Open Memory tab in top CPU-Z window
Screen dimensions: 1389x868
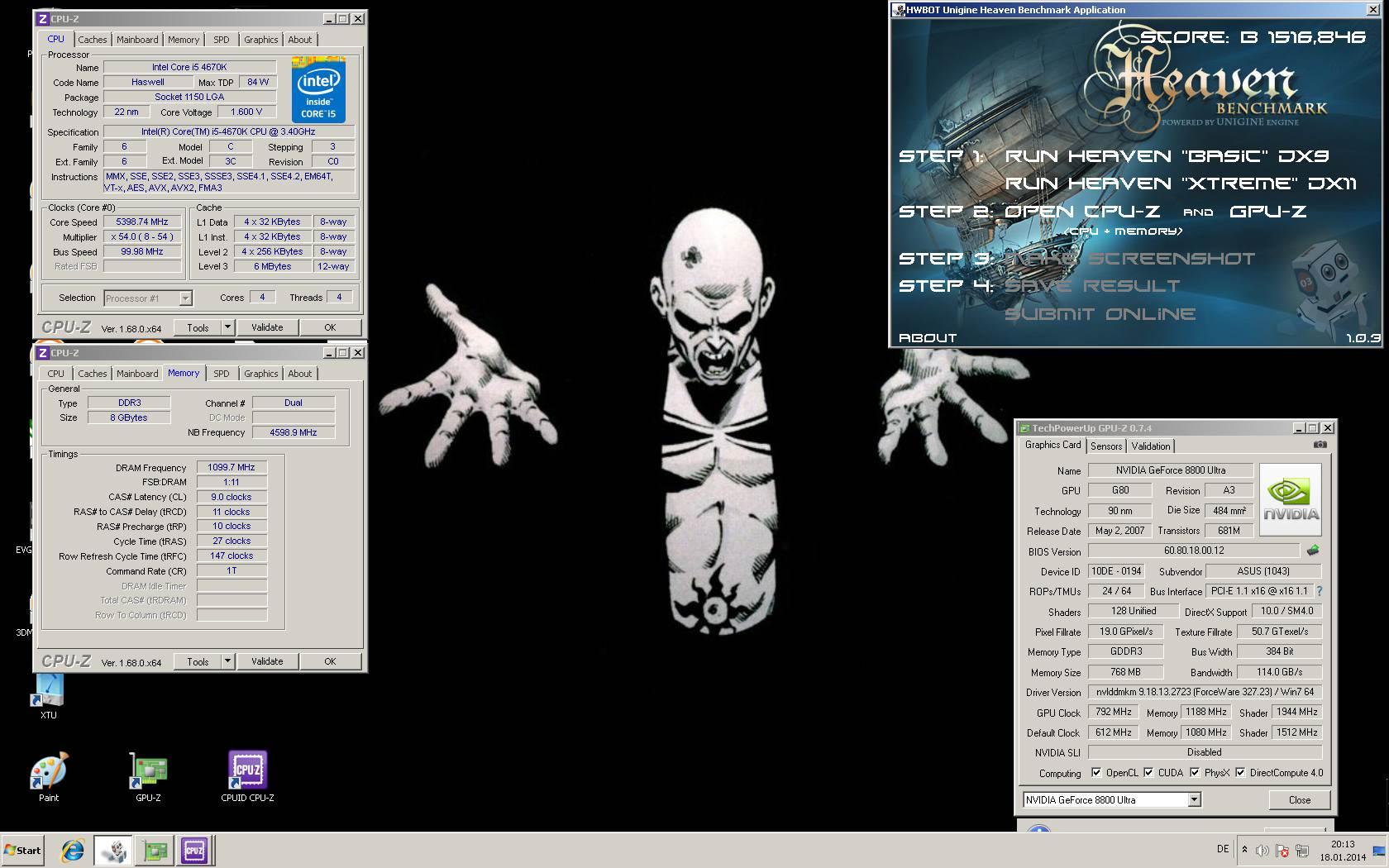[184, 40]
